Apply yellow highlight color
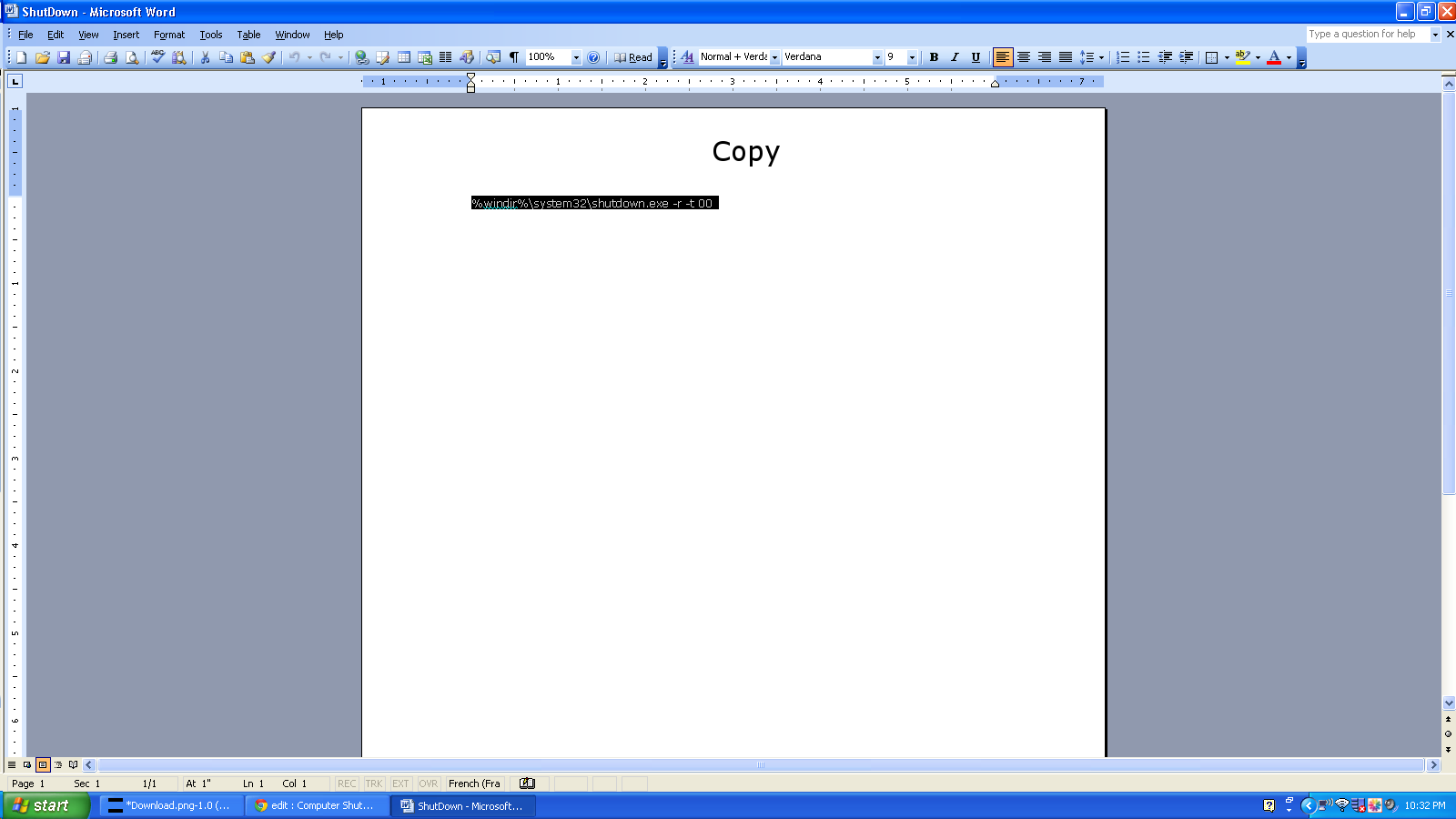 (1242, 57)
